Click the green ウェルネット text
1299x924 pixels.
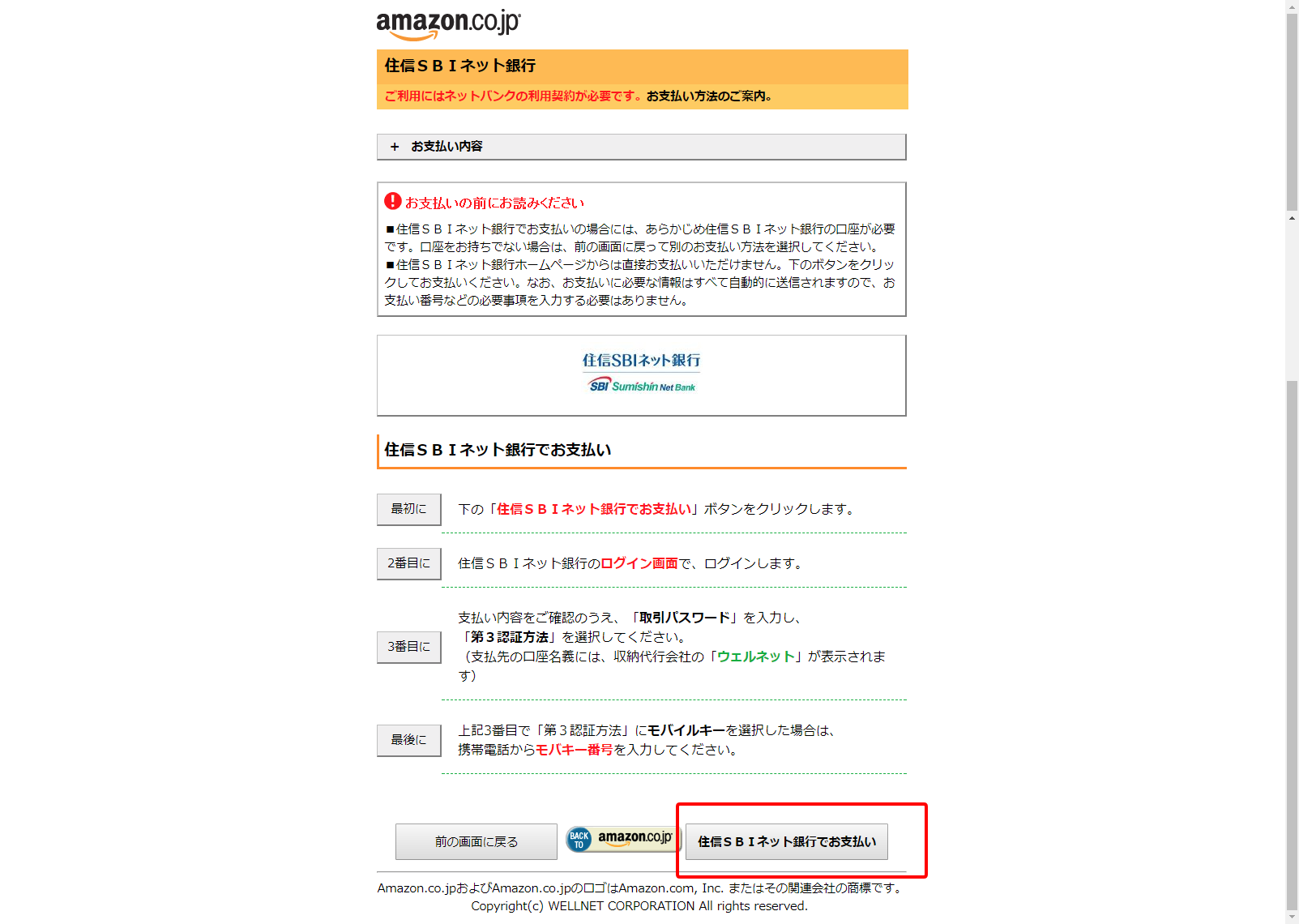(x=756, y=657)
